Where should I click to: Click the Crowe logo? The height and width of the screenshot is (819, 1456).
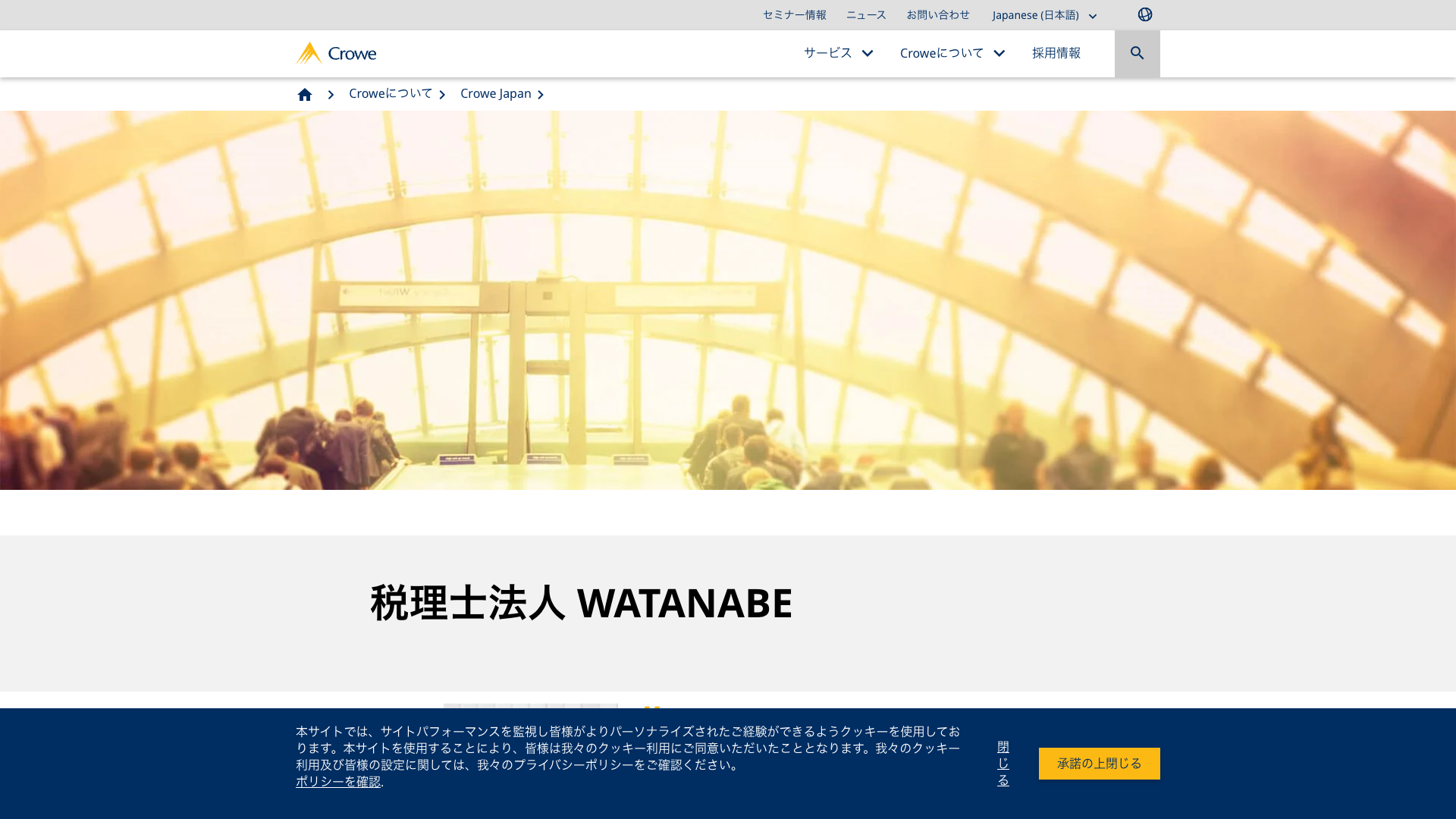(x=336, y=53)
